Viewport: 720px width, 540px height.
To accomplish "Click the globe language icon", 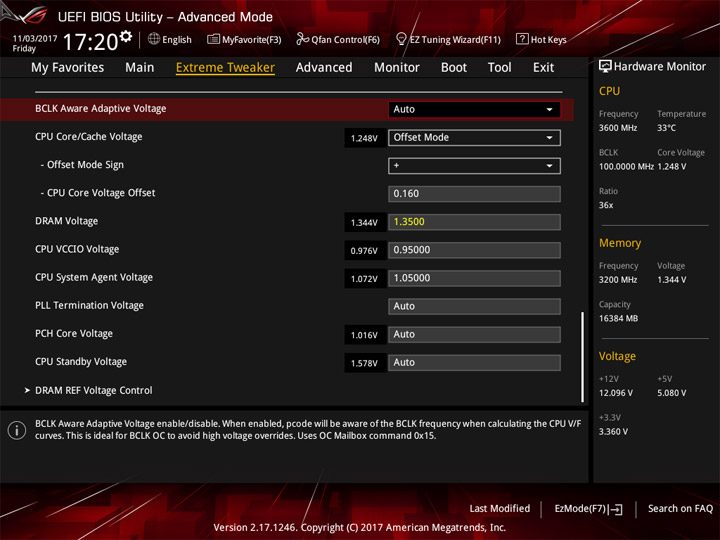I will coord(154,39).
